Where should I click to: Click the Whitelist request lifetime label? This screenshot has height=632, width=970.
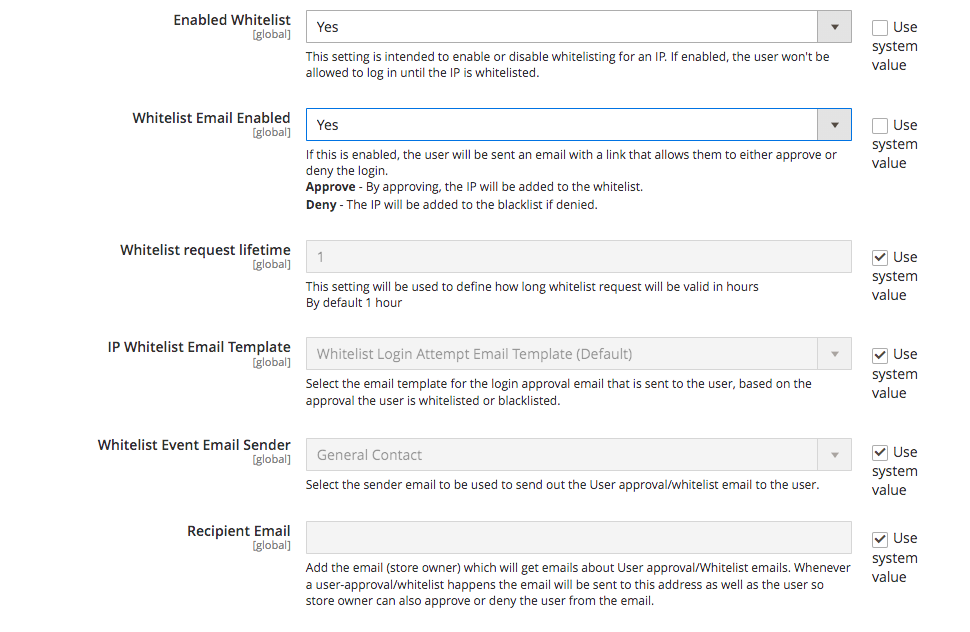click(205, 250)
